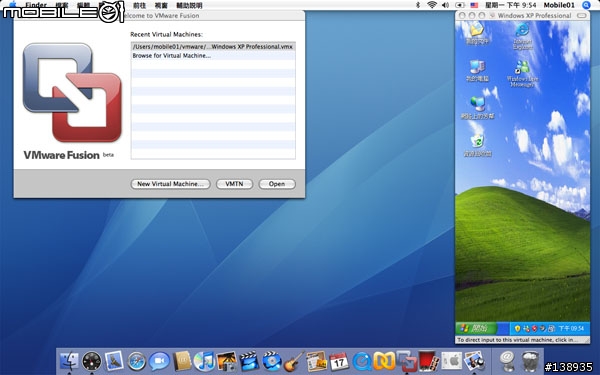Click the Bluetooth status icon

click(418, 5)
